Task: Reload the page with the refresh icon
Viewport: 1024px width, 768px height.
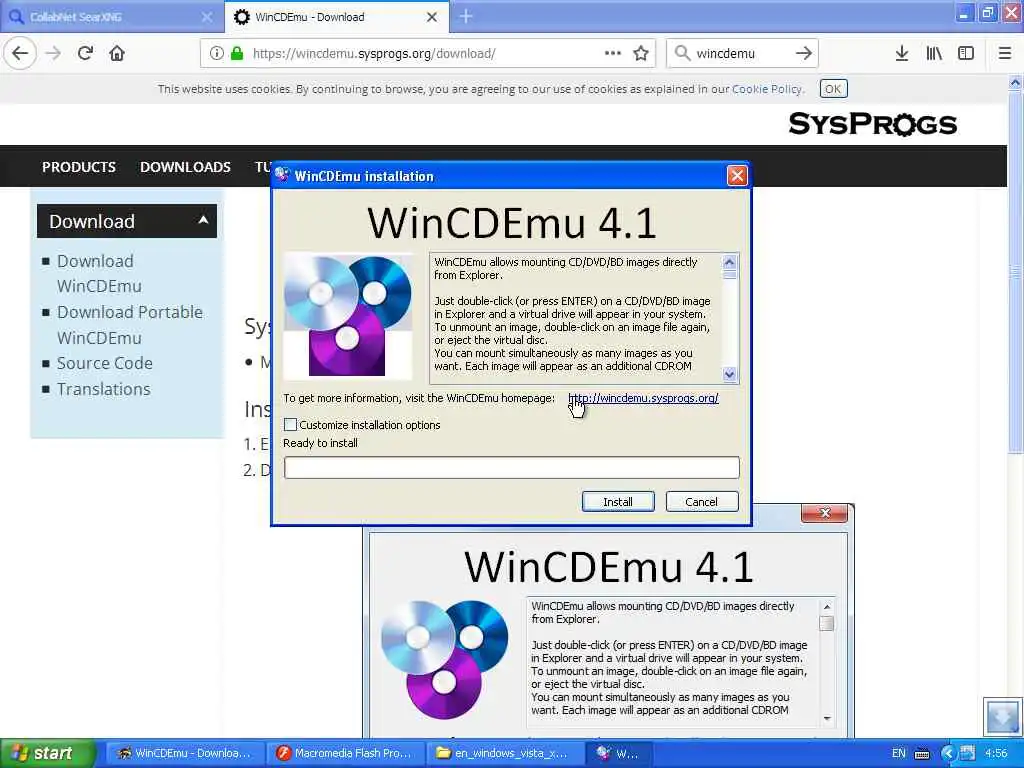Action: [x=85, y=53]
